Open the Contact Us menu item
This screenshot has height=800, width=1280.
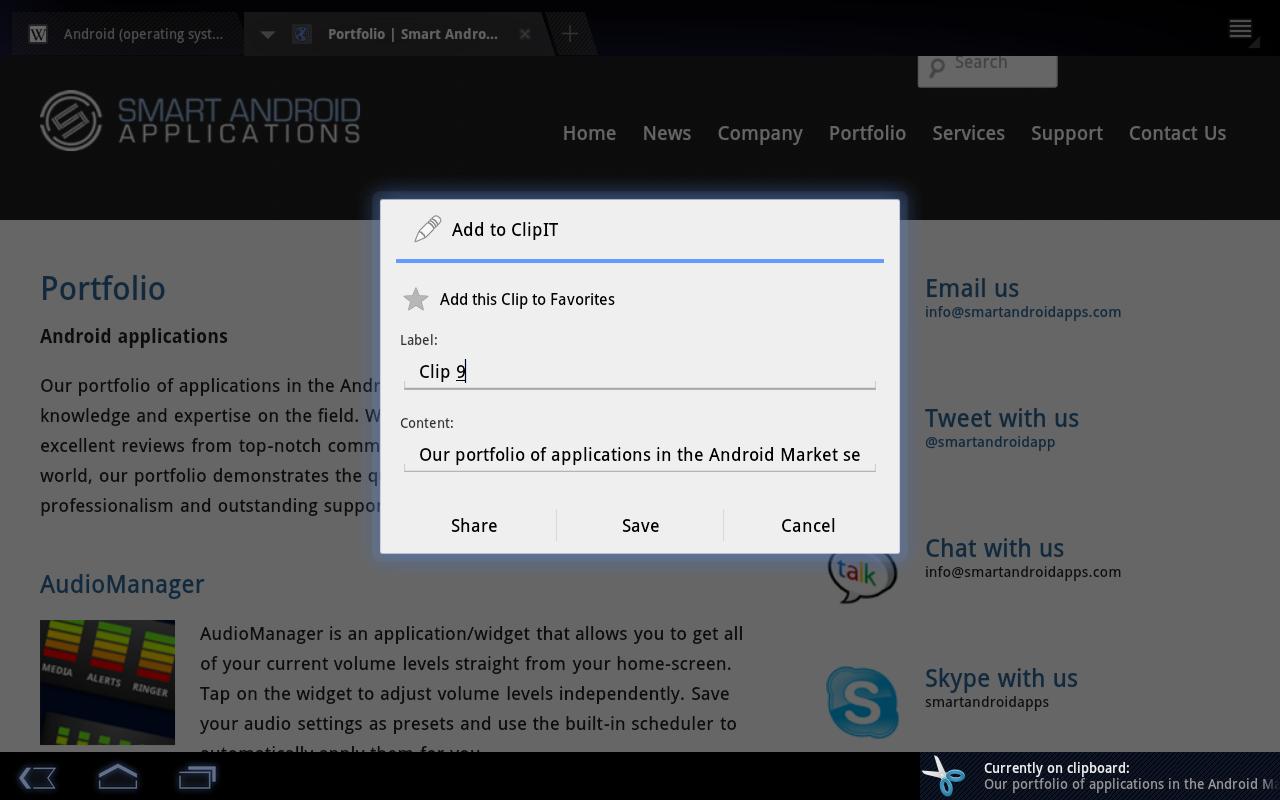[x=1177, y=133]
